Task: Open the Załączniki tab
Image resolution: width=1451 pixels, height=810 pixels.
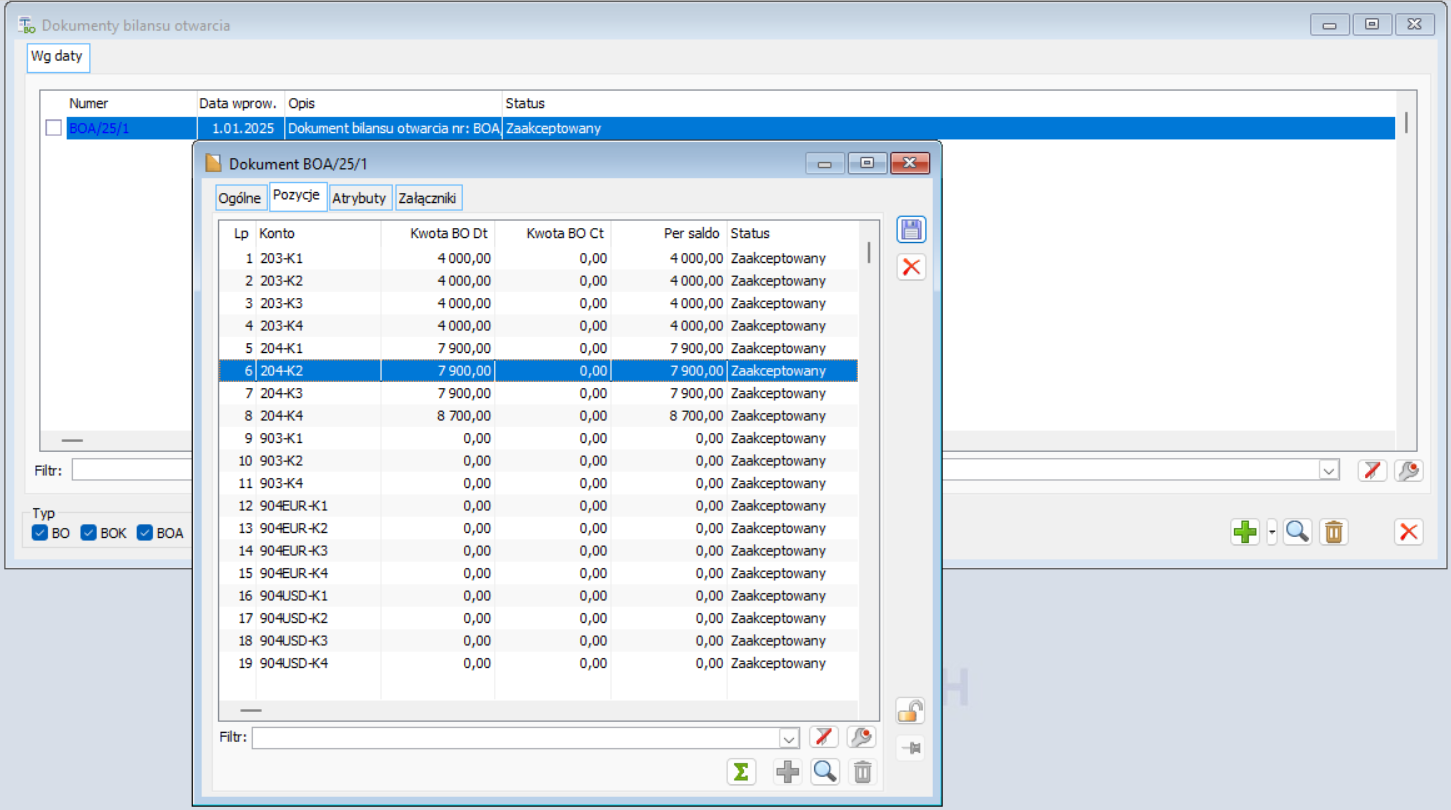Action: (x=429, y=198)
